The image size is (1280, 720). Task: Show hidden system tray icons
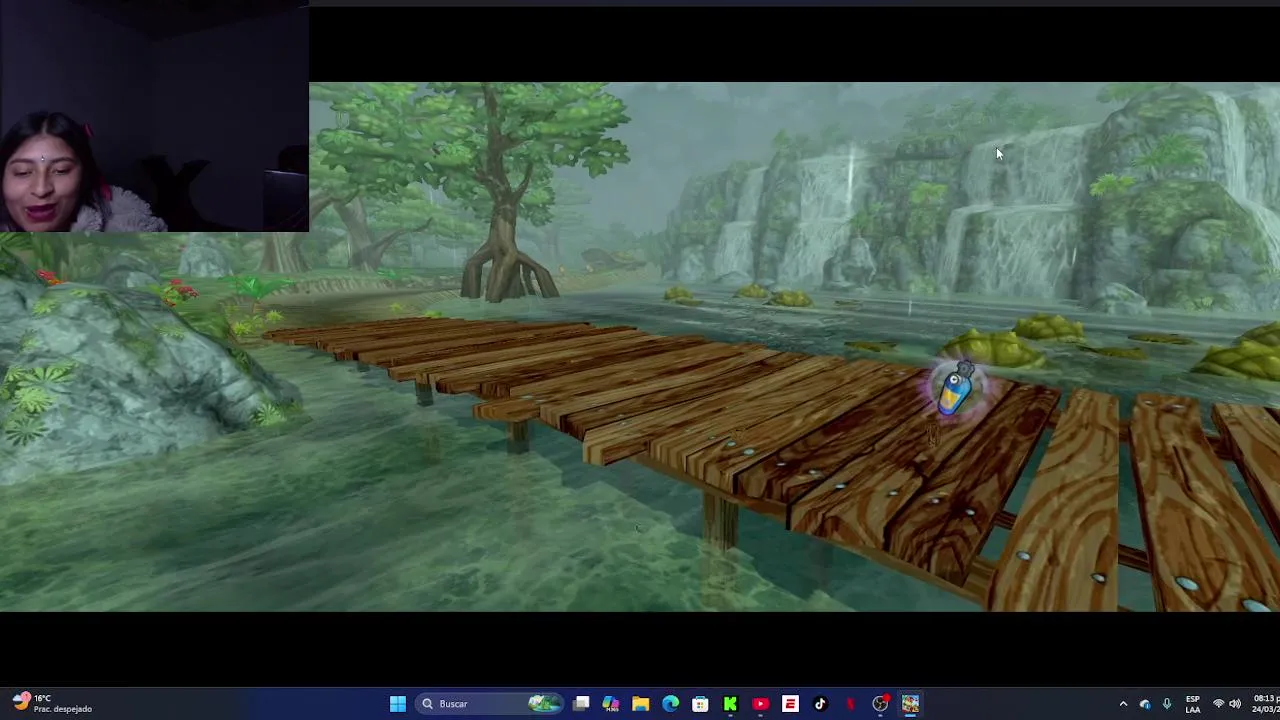[1123, 704]
